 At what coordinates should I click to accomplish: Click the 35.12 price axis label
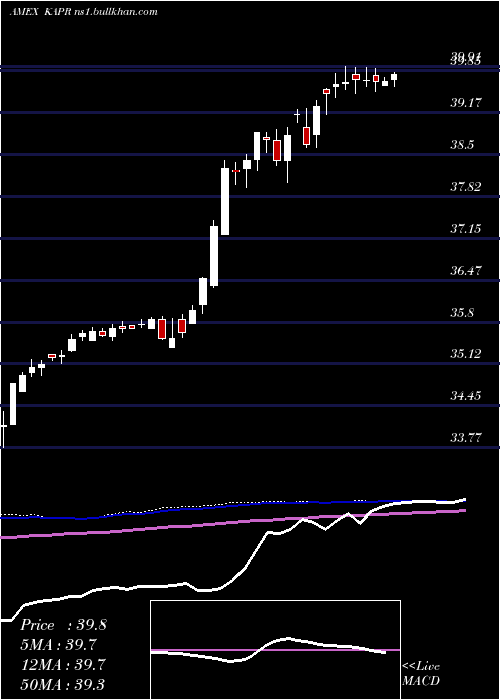[465, 354]
